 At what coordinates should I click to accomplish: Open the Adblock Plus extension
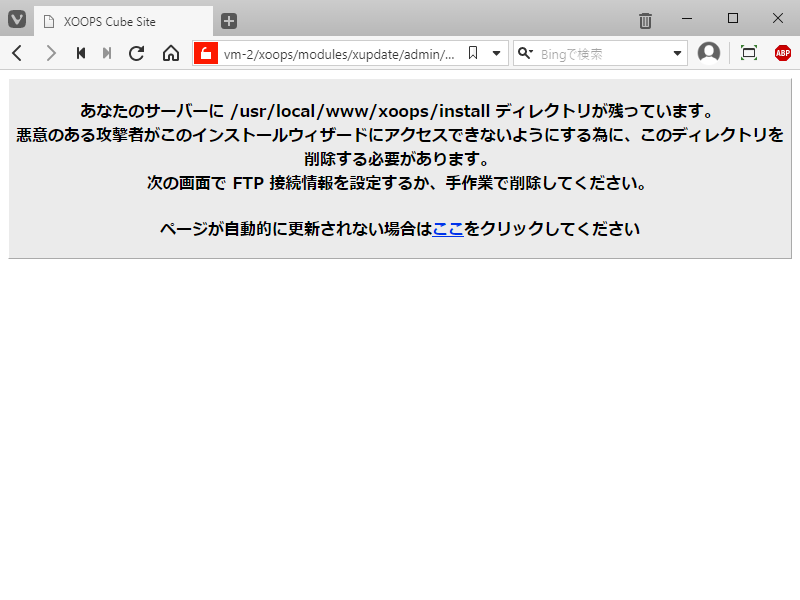click(x=783, y=53)
